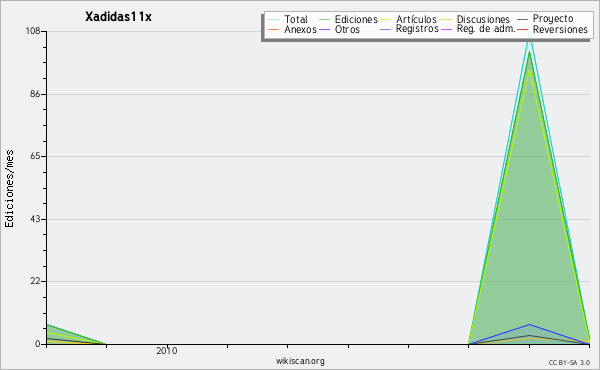
Task: Open the wikiscan.org link text
Action: point(300,361)
